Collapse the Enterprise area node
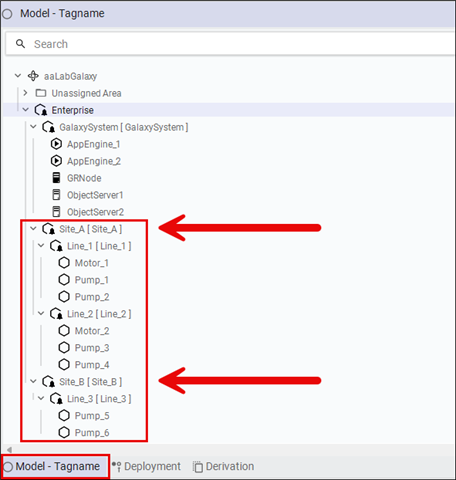The width and height of the screenshot is (456, 480). click(x=26, y=110)
